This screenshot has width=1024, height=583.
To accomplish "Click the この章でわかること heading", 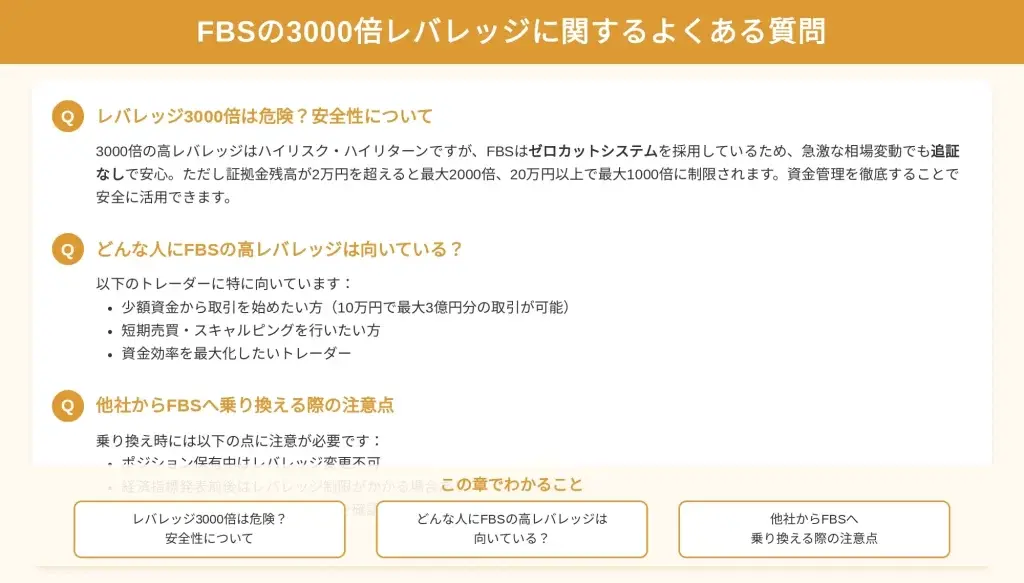I will tap(511, 484).
